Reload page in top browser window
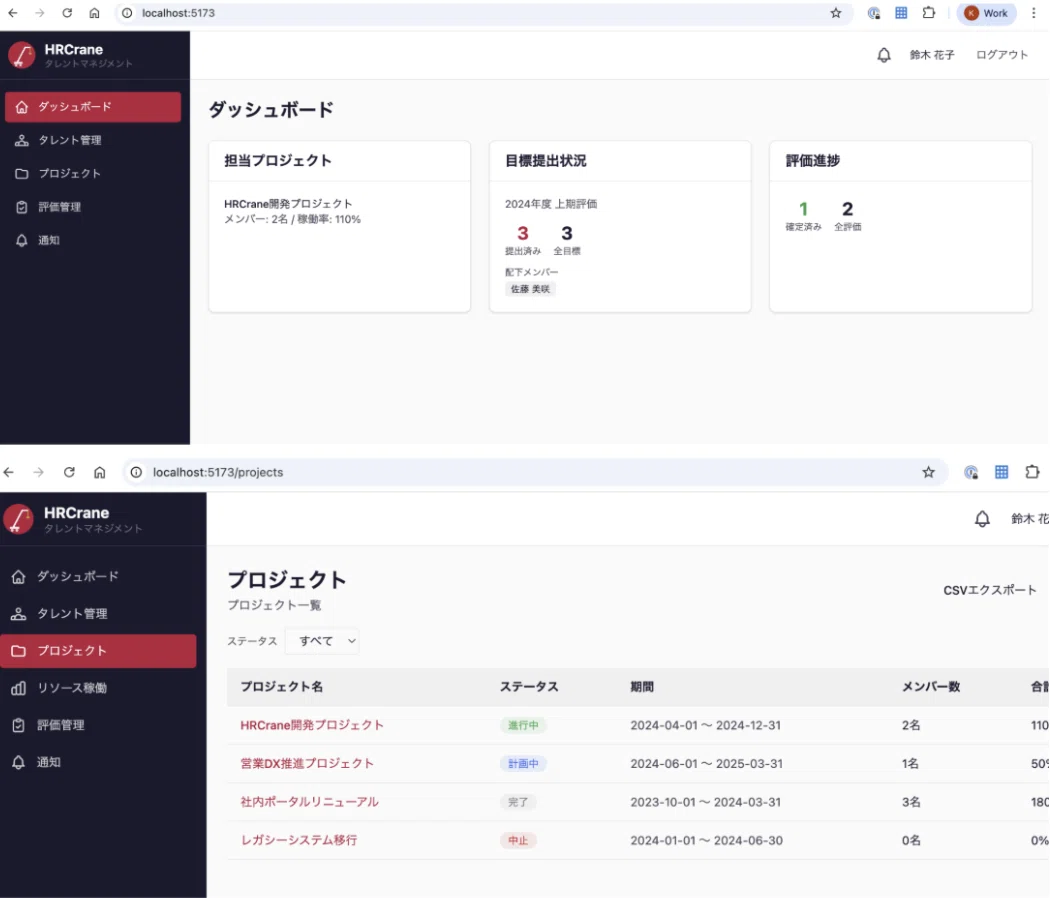This screenshot has height=898, width=1050. coord(67,13)
